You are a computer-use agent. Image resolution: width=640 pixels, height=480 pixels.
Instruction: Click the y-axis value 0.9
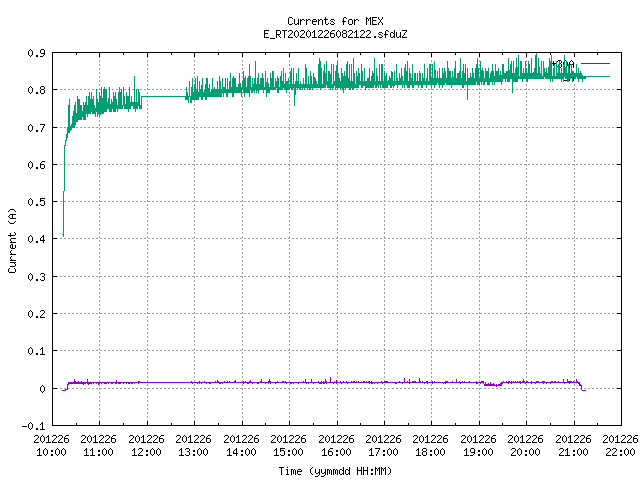(x=36, y=53)
